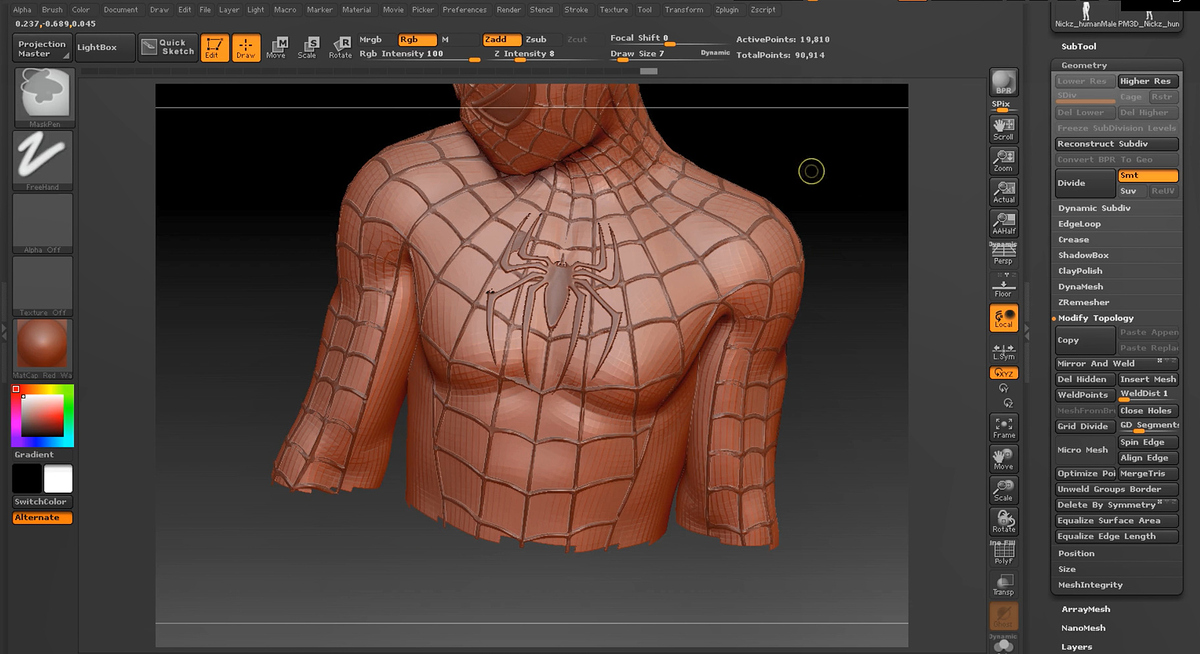Screen dimensions: 1200x654
Task: Select the Zoom canvas tool
Action: click(1004, 161)
